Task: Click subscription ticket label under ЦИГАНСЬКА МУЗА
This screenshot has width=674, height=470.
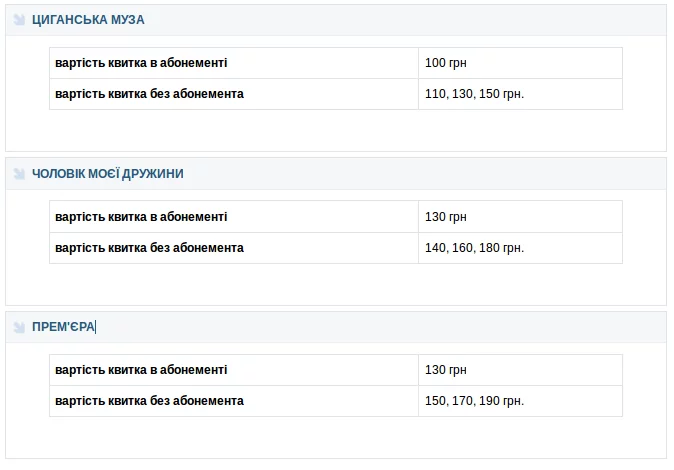Action: [141, 63]
